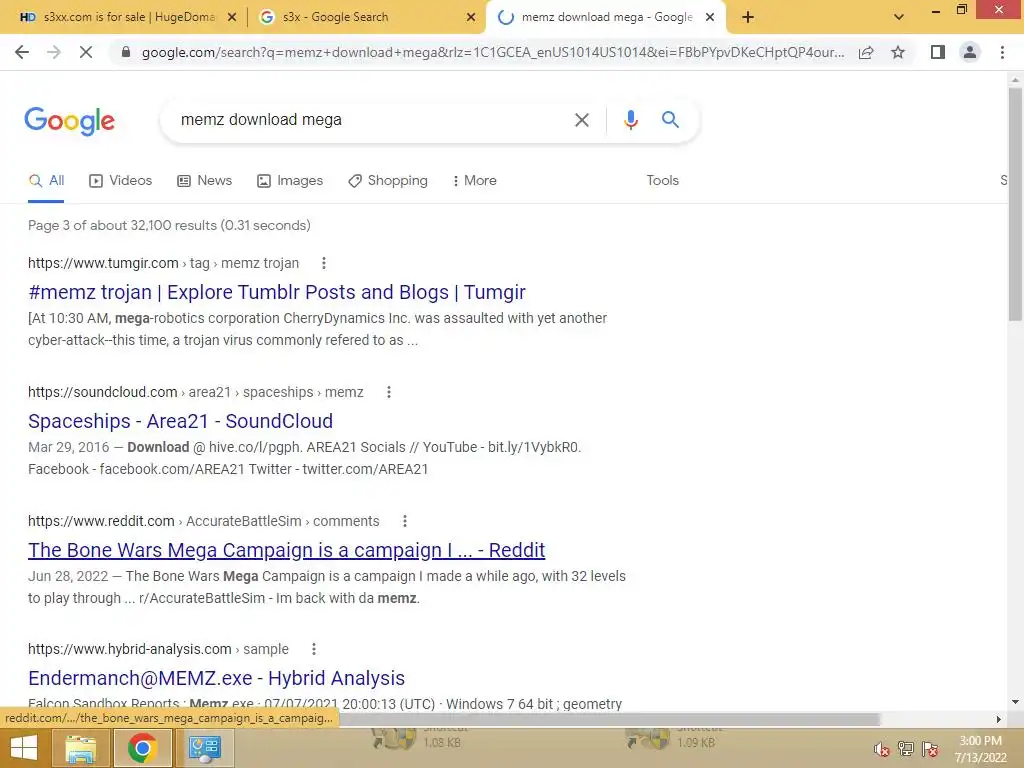Viewport: 1024px width, 768px height.
Task: Open the Windows Start button
Action: pos(24,748)
